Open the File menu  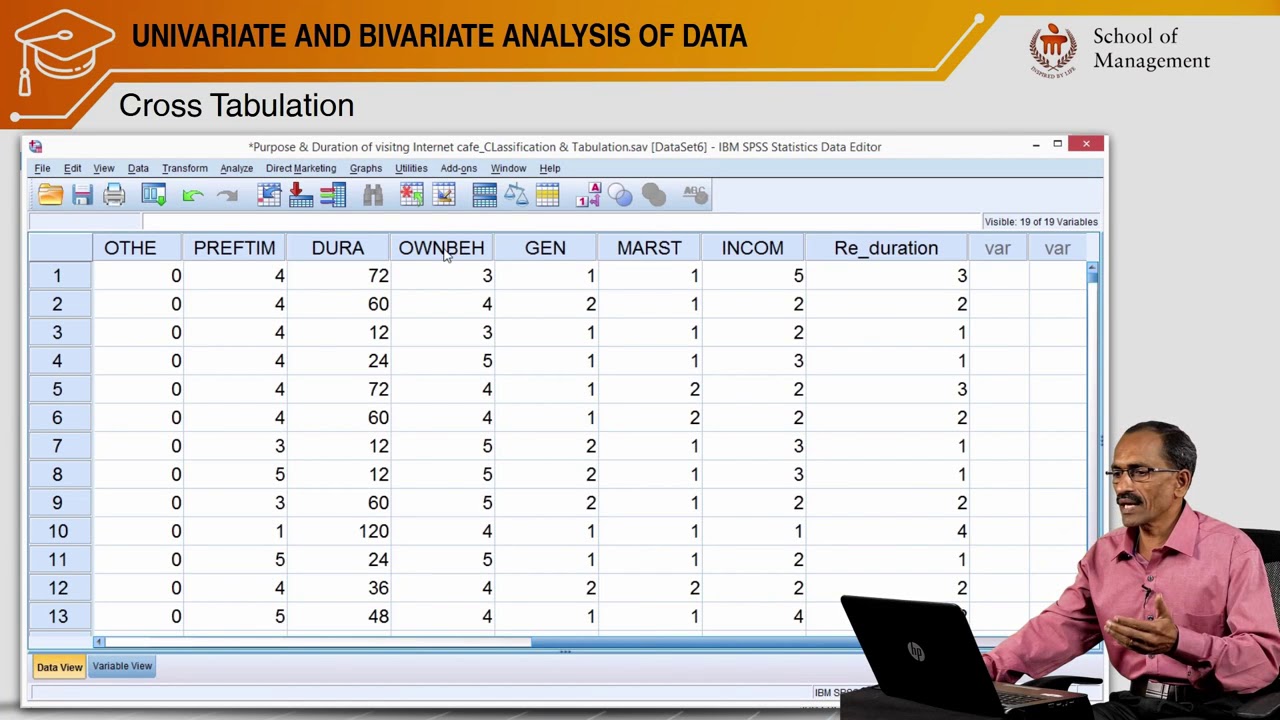coord(42,168)
